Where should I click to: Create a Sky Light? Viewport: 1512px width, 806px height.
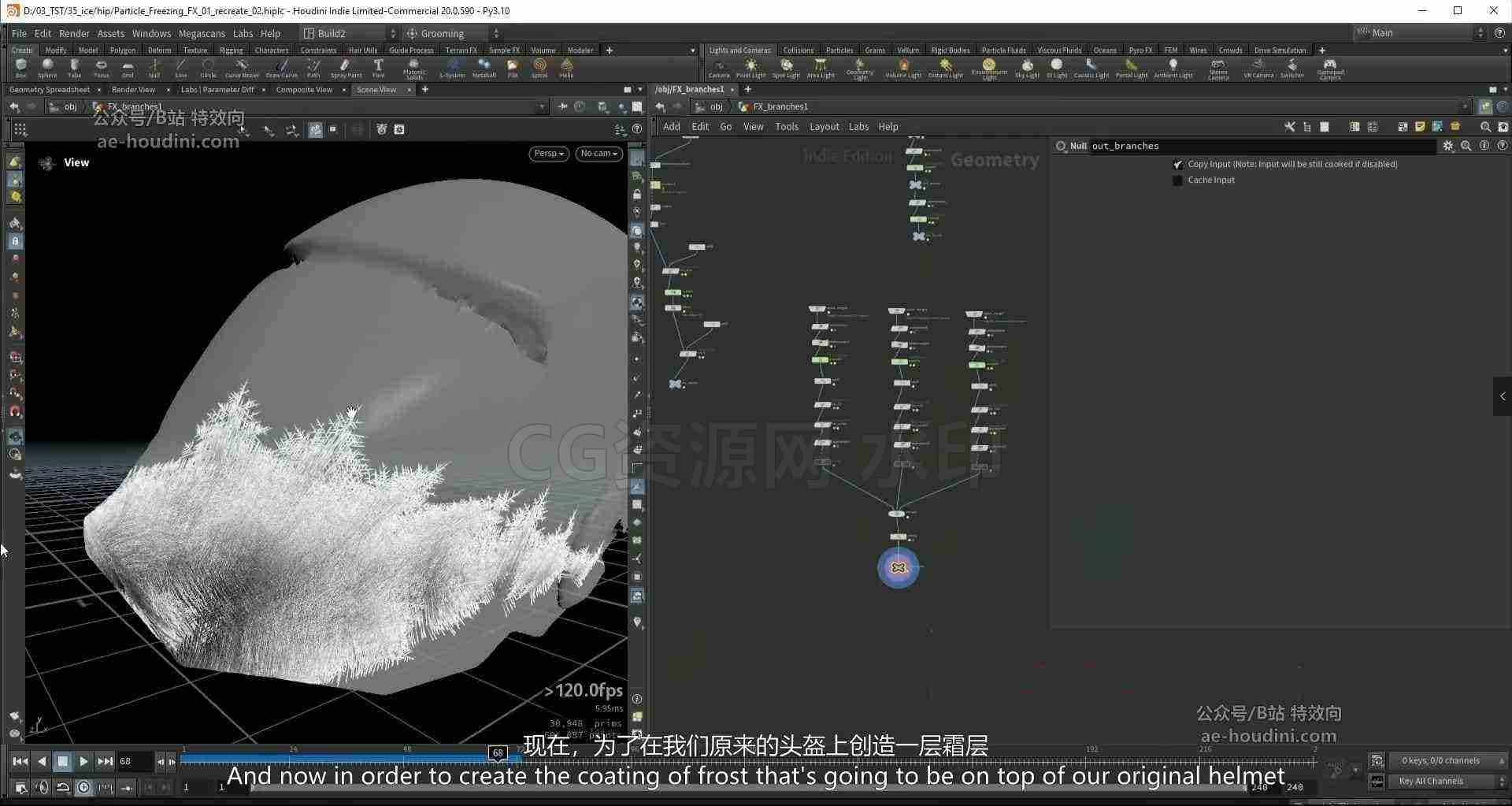1027,68
